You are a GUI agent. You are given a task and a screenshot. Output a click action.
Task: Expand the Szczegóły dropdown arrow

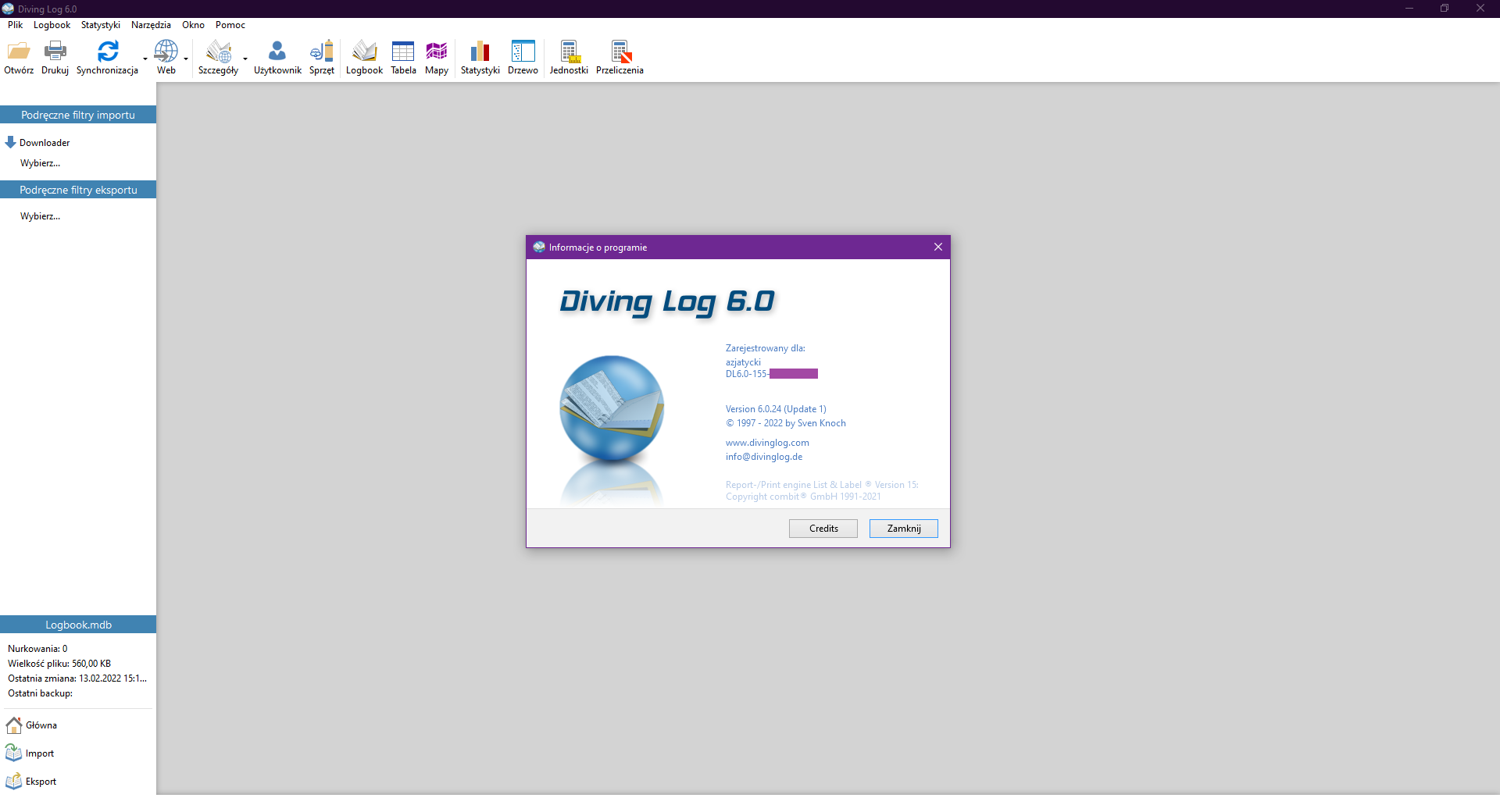[x=245, y=59]
